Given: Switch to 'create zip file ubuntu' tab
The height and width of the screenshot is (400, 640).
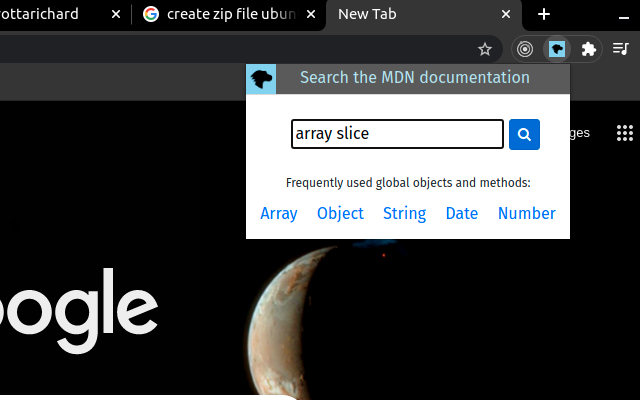Looking at the screenshot, I should pyautogui.click(x=231, y=15).
